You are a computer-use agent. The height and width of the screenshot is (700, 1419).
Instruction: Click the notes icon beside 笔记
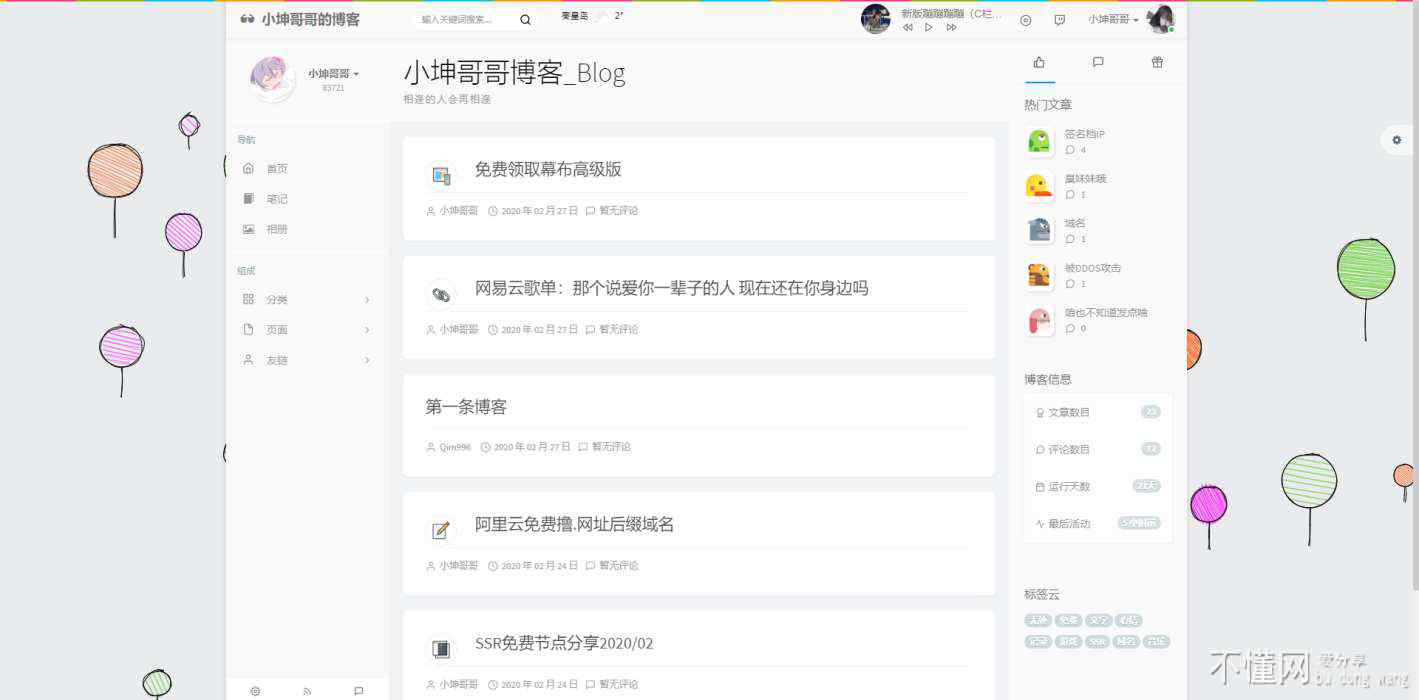248,199
